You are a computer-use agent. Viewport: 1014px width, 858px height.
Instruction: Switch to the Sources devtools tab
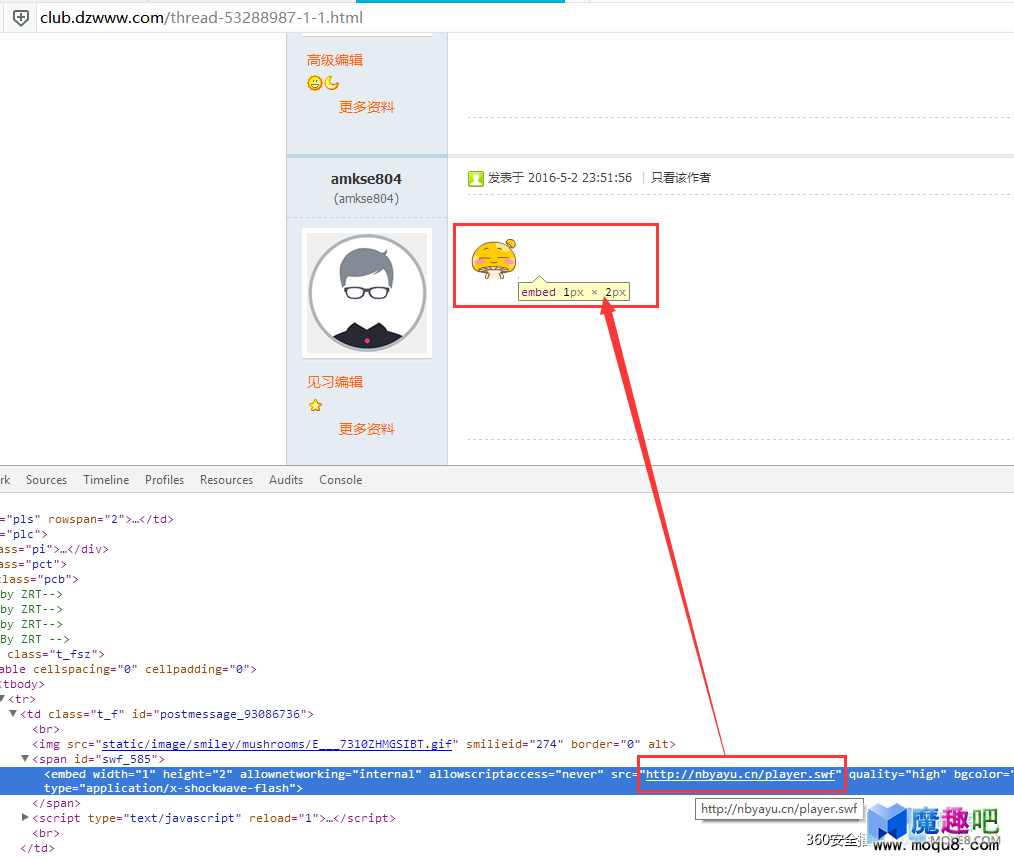(47, 480)
